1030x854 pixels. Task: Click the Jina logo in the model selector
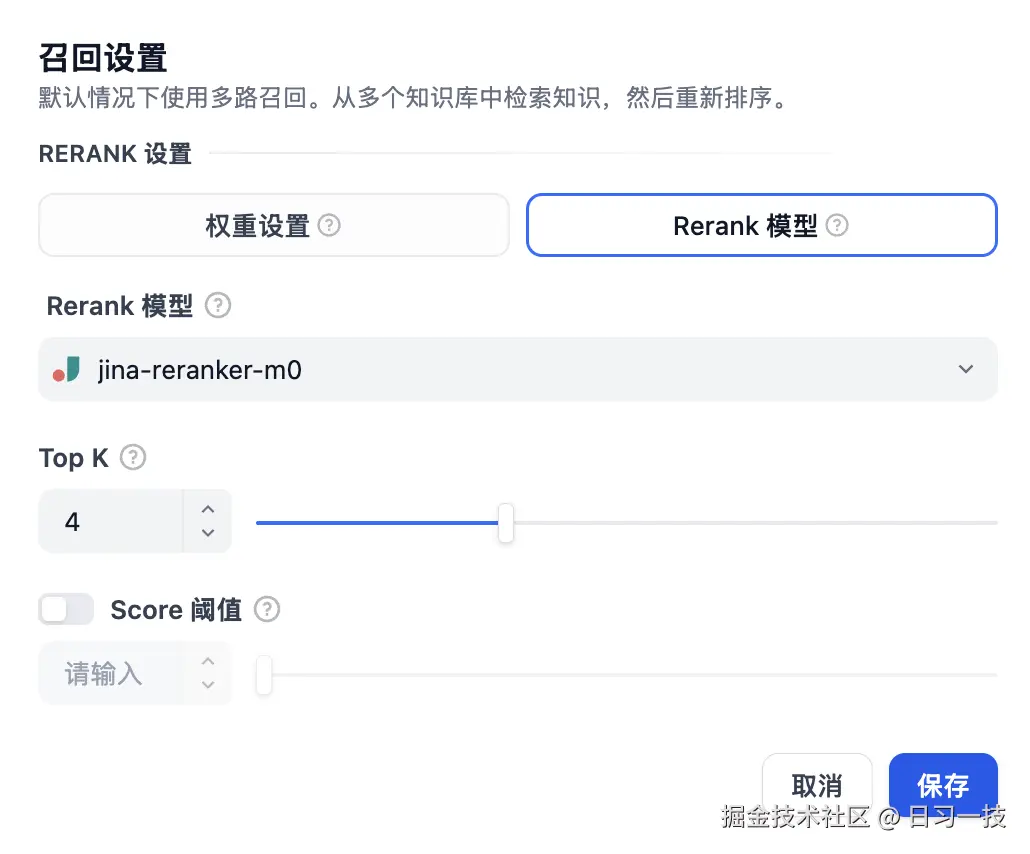point(68,368)
